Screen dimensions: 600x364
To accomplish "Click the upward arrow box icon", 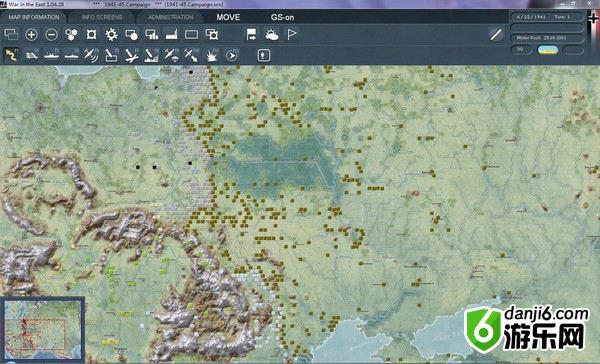I will click(264, 55).
